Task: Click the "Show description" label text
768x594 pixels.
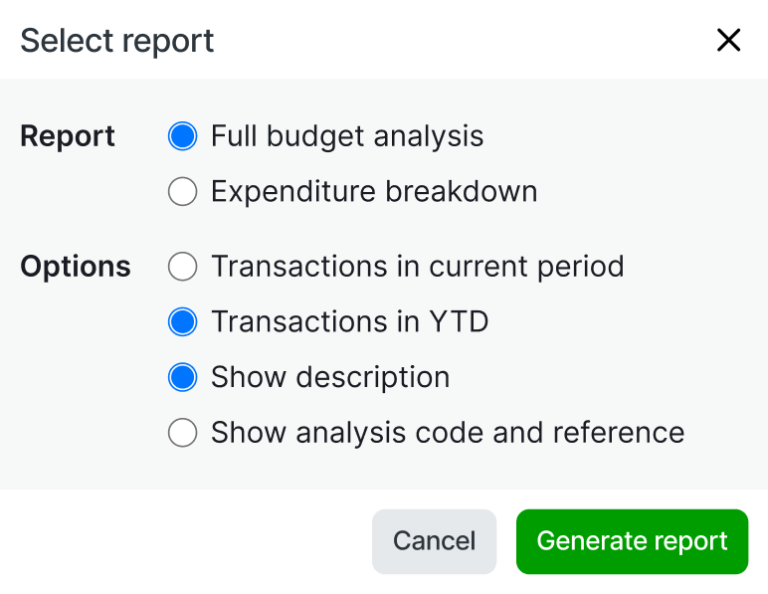Action: pos(330,377)
